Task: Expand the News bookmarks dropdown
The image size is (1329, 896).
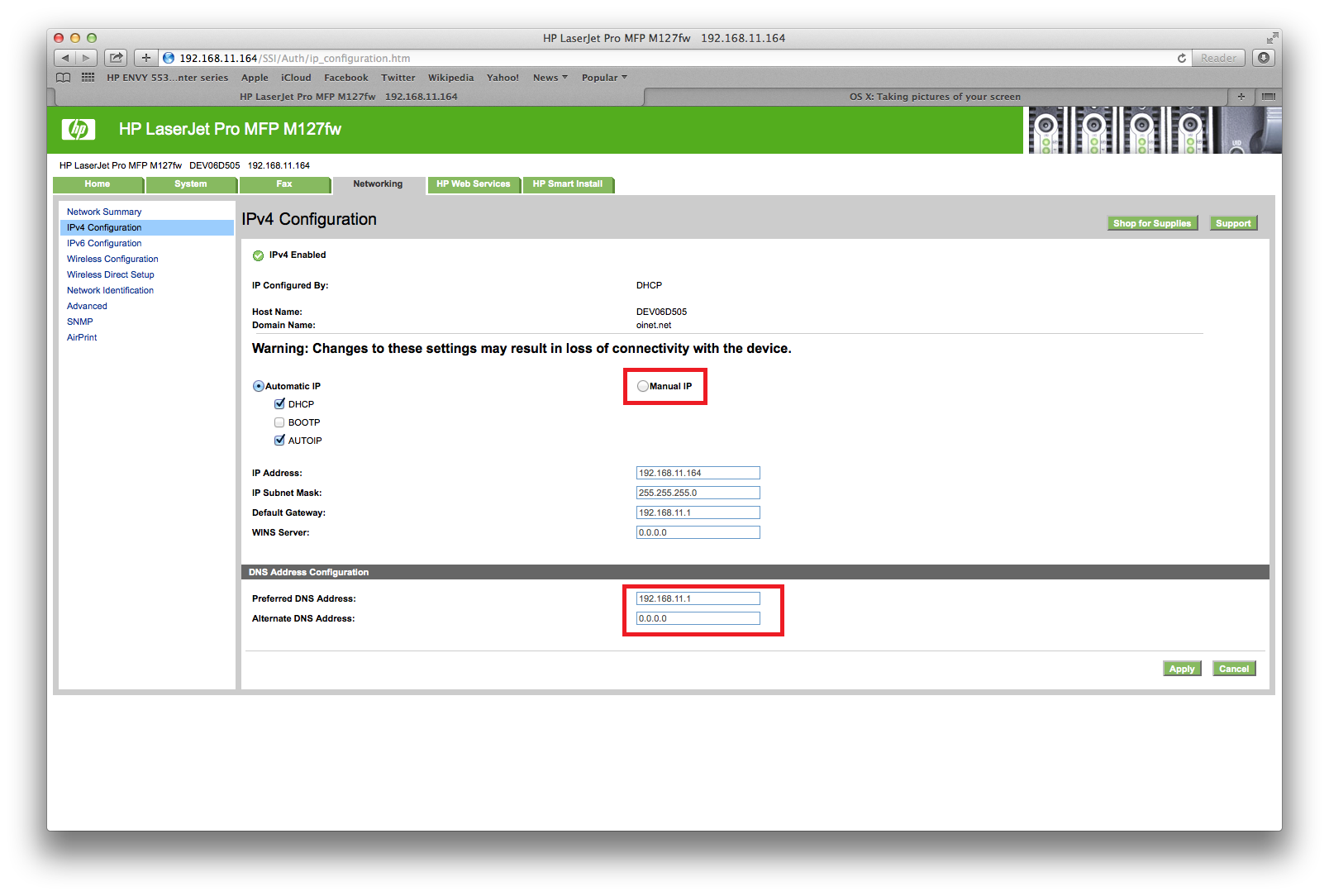Action: 550,78
